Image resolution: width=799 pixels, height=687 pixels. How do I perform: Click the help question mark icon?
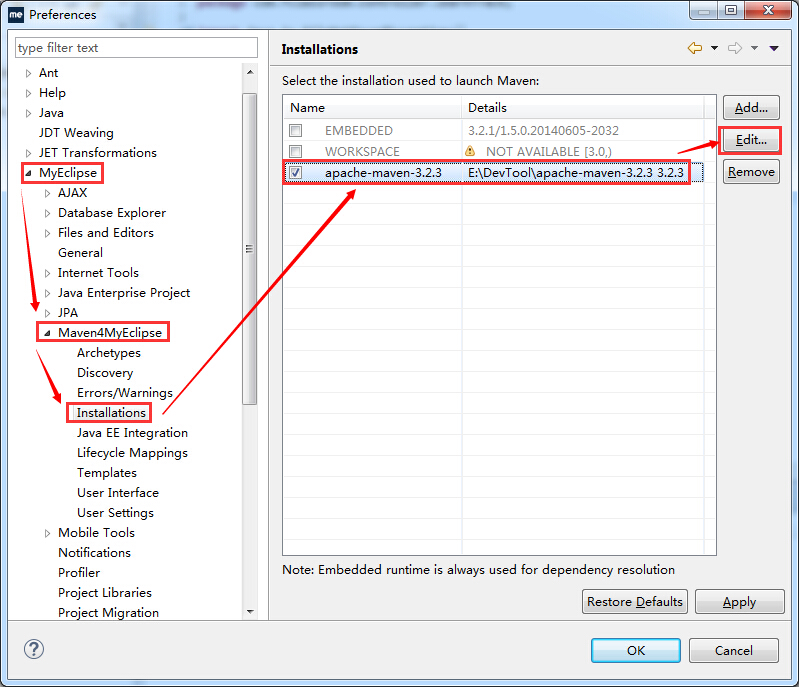[x=34, y=649]
